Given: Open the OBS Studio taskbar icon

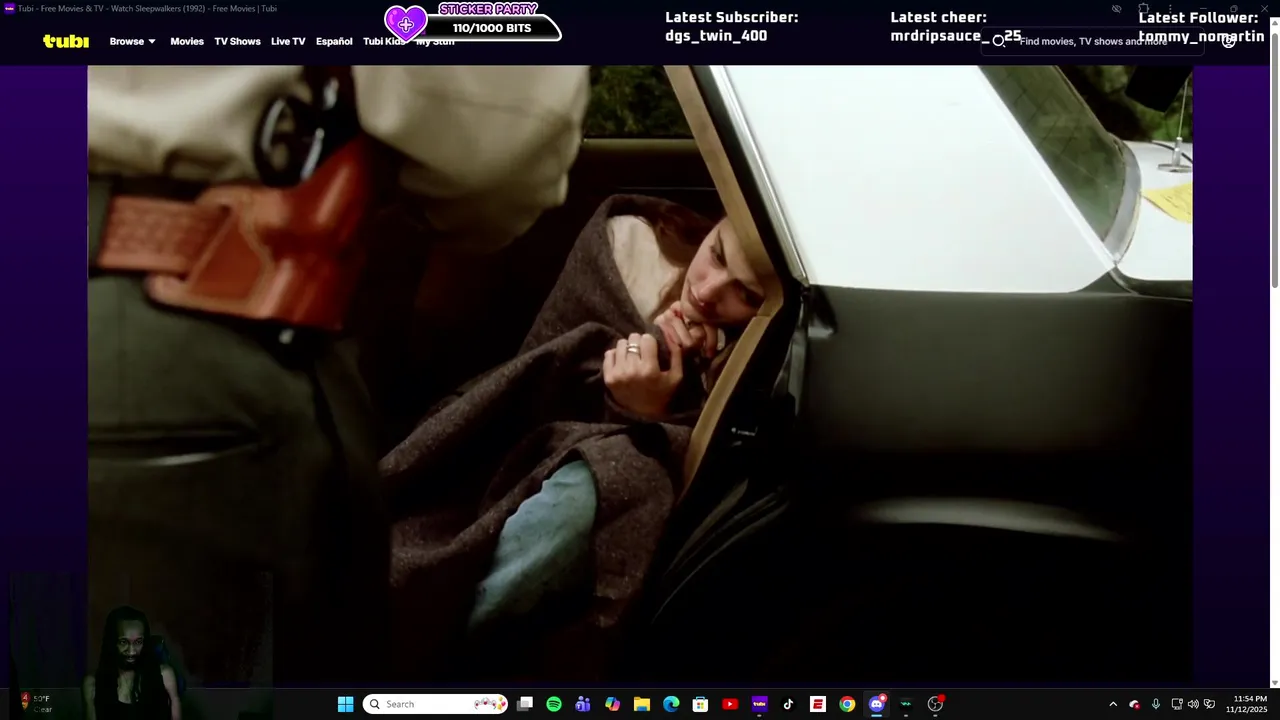Looking at the screenshot, I should 935,704.
